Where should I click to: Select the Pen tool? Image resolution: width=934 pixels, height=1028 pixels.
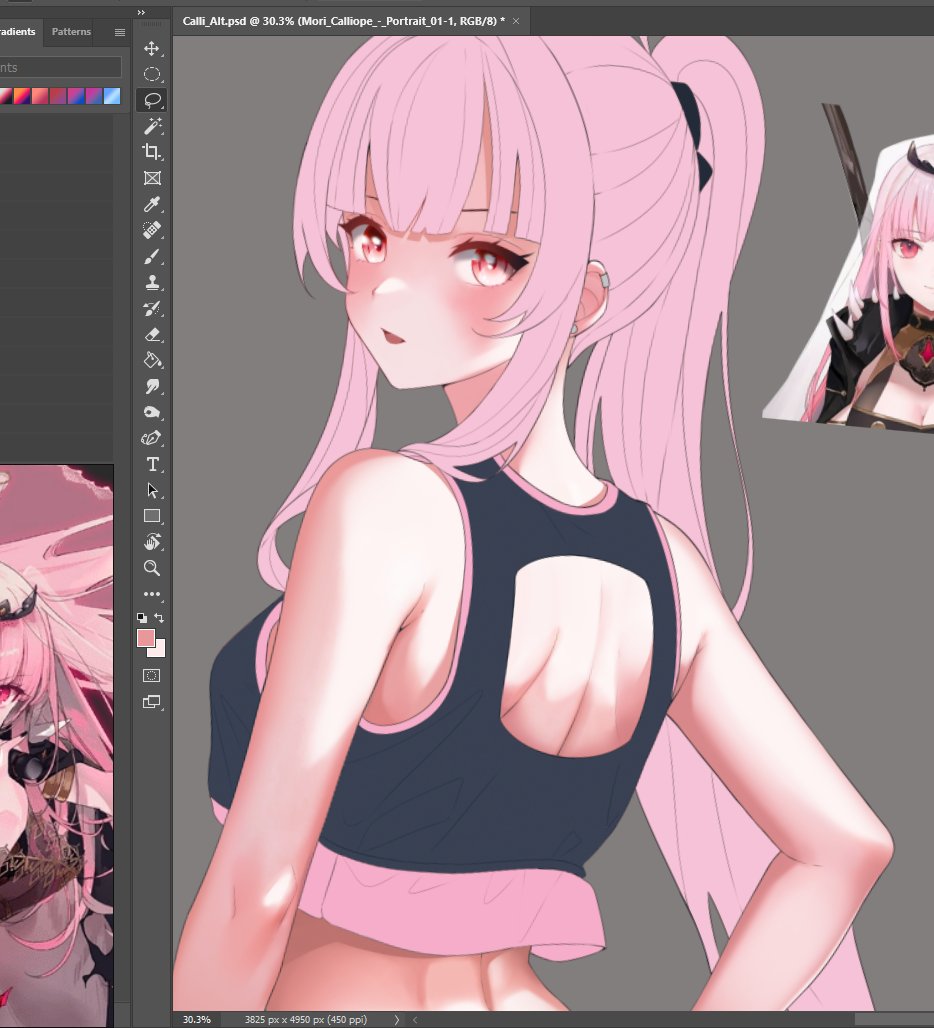point(151,438)
